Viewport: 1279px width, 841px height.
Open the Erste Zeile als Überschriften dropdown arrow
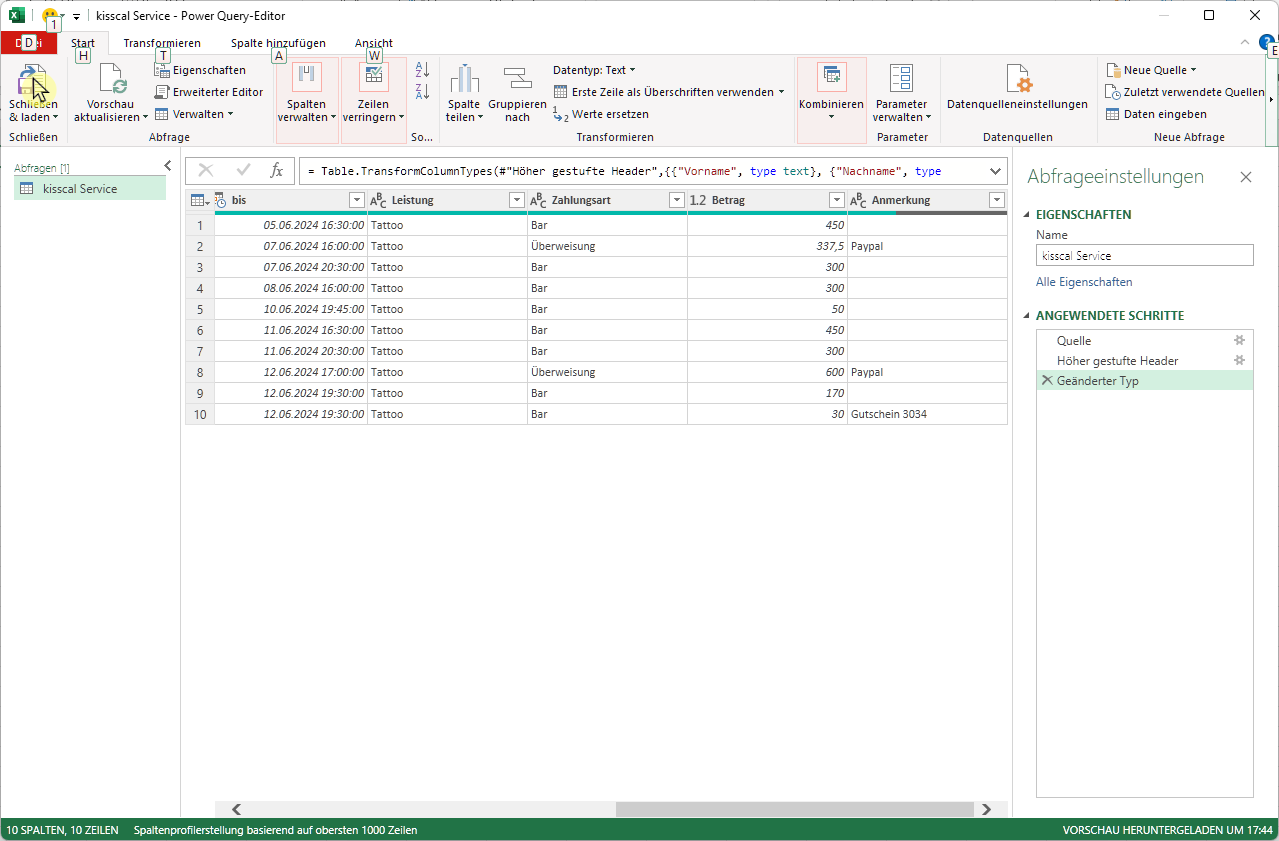(780, 92)
